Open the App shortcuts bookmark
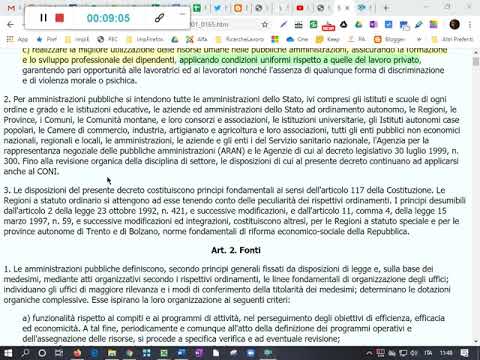This screenshot has width=480, height=360. coord(18,39)
